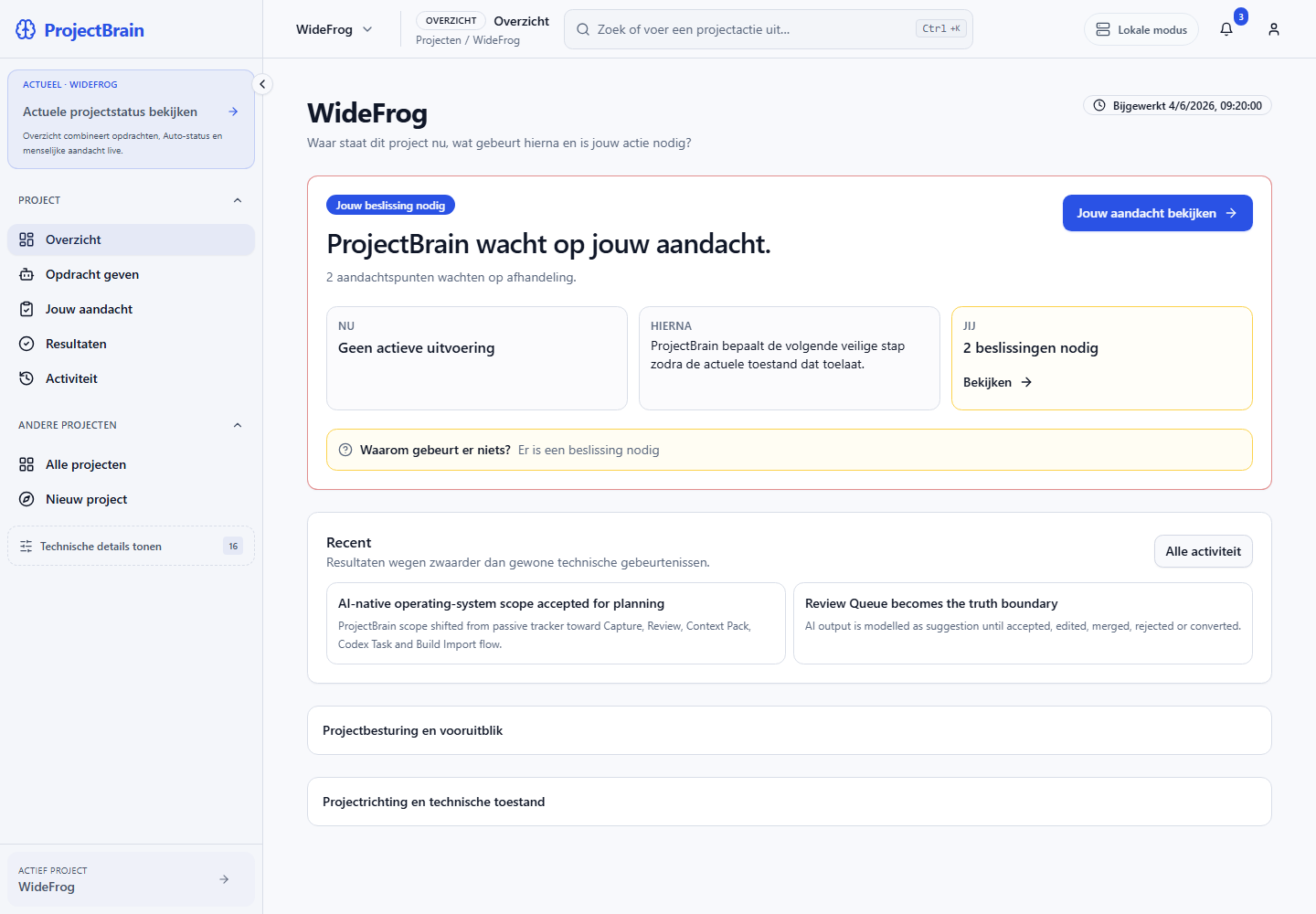Click the 16 count badge in Technische details
Viewport: 1316px width, 914px height.
coord(233,546)
